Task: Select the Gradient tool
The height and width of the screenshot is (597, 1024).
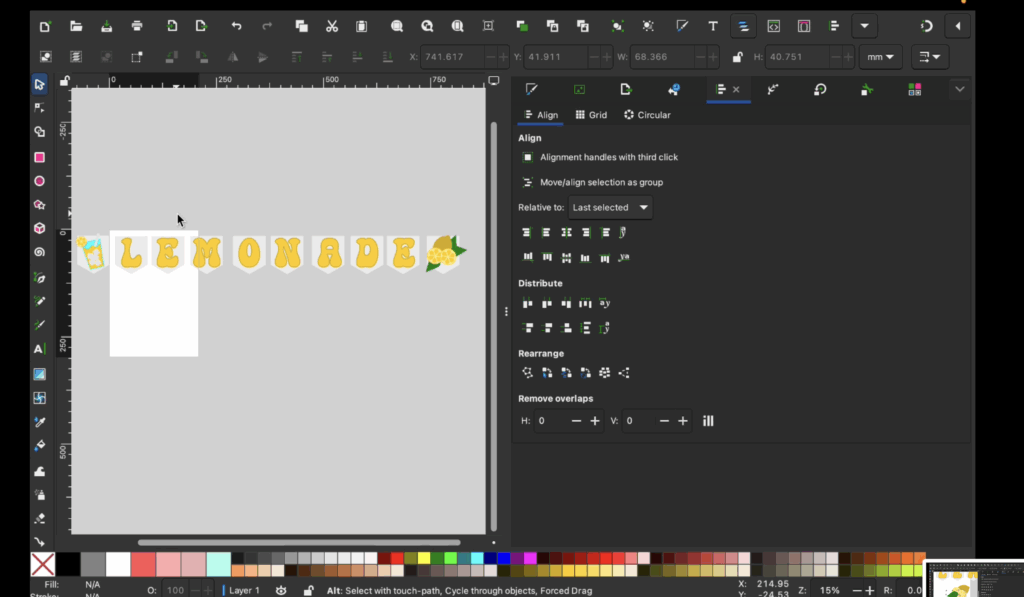Action: [39, 374]
